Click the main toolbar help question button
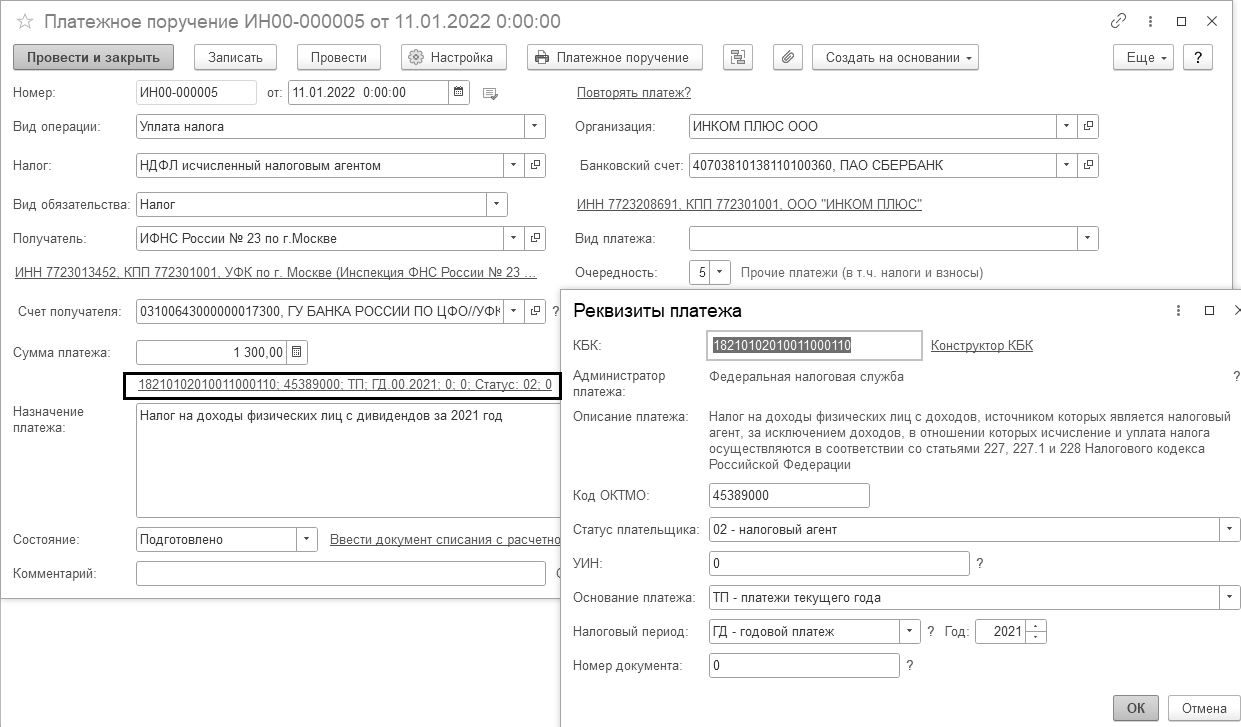Image resolution: width=1241 pixels, height=727 pixels. (1198, 57)
